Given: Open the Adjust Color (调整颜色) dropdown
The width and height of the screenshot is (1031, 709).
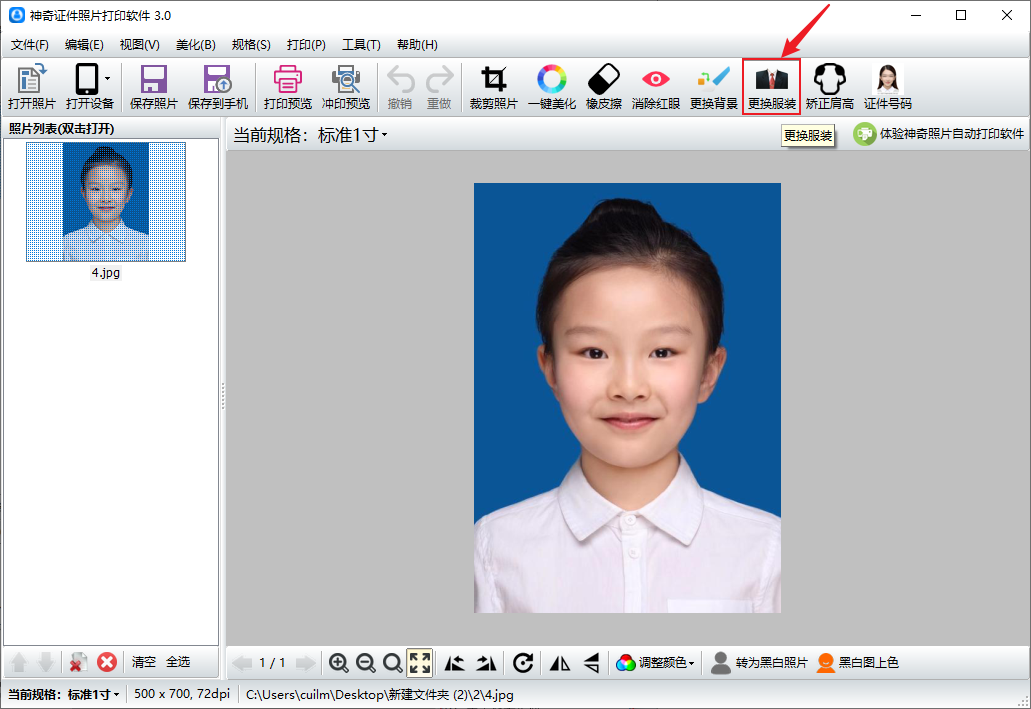Looking at the screenshot, I should point(655,662).
